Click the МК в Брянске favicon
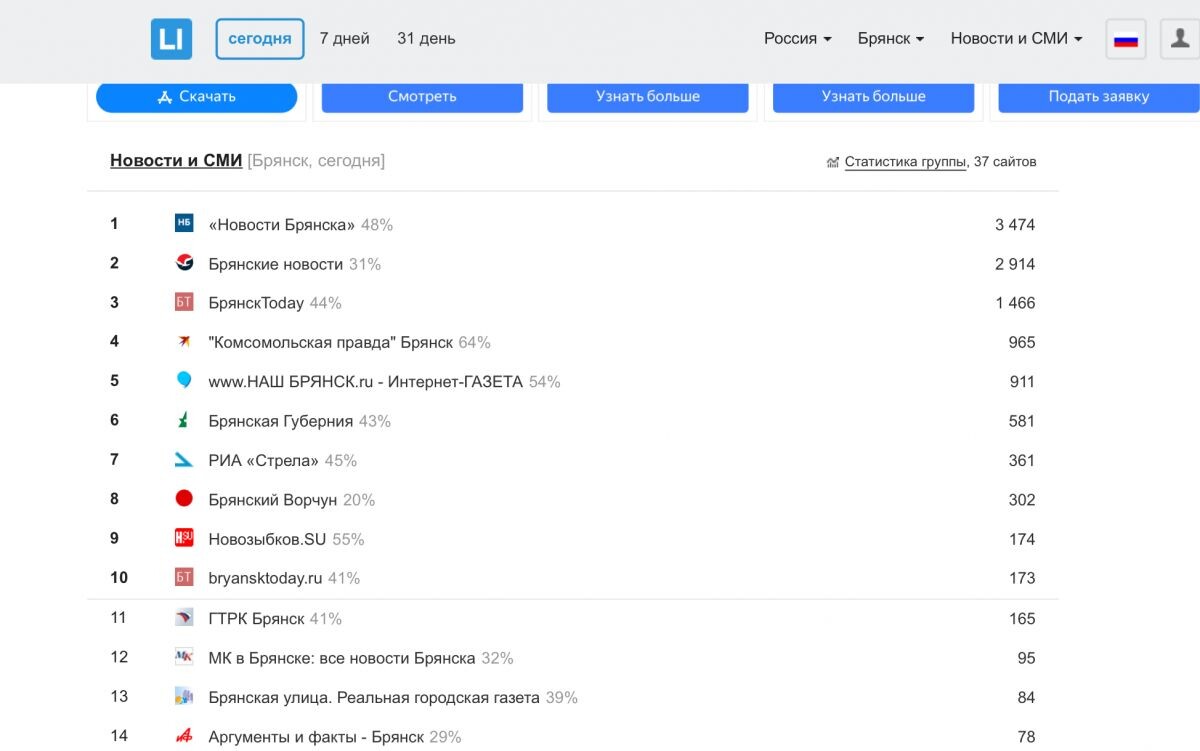Image resolution: width=1200 pixels, height=751 pixels. (x=184, y=657)
